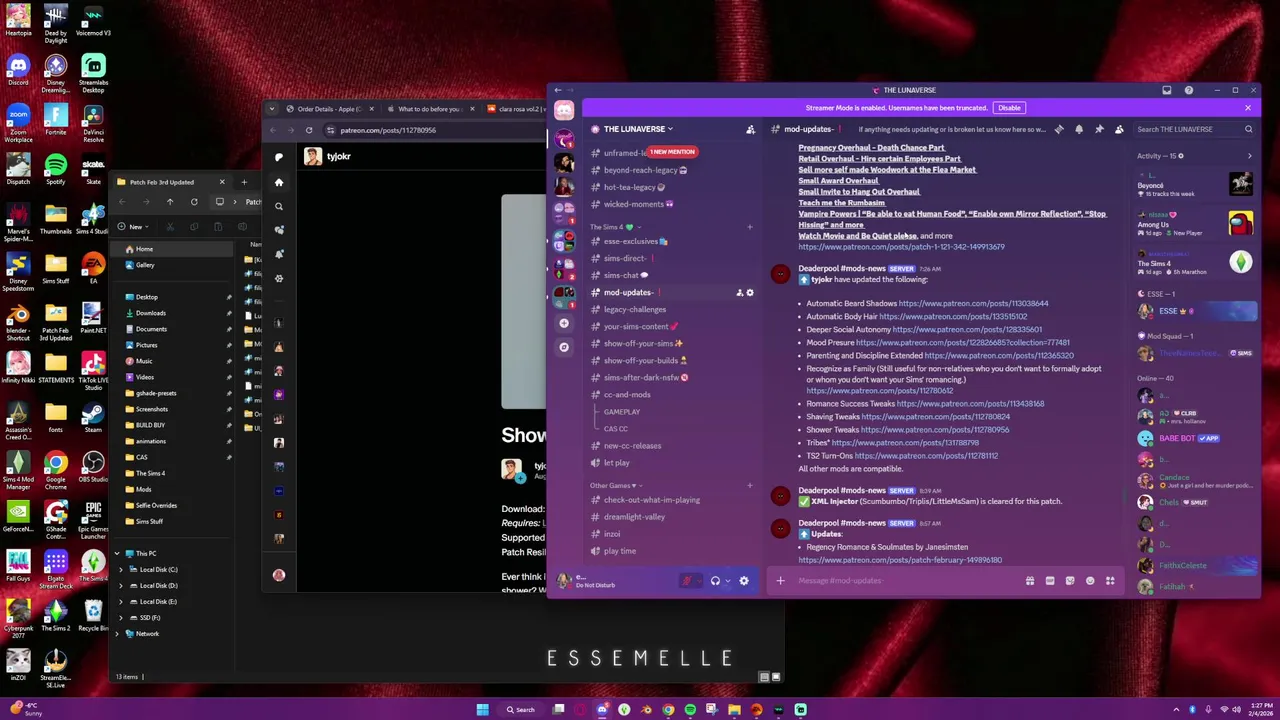Discover servers compass icon in Discord
The width and height of the screenshot is (1280, 720).
pos(564,347)
